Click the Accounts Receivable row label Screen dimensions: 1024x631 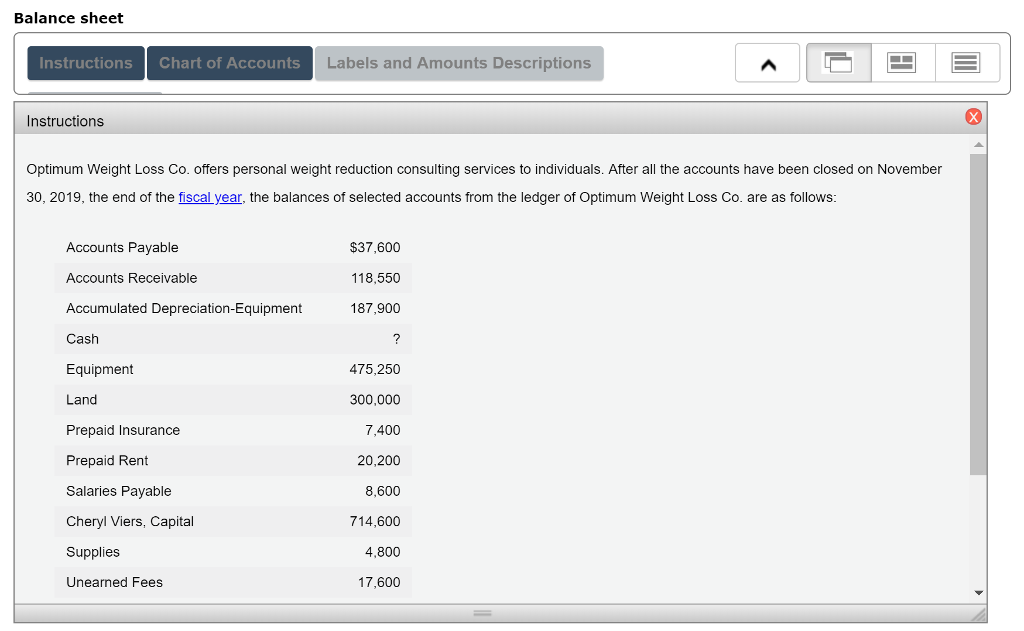click(x=131, y=278)
